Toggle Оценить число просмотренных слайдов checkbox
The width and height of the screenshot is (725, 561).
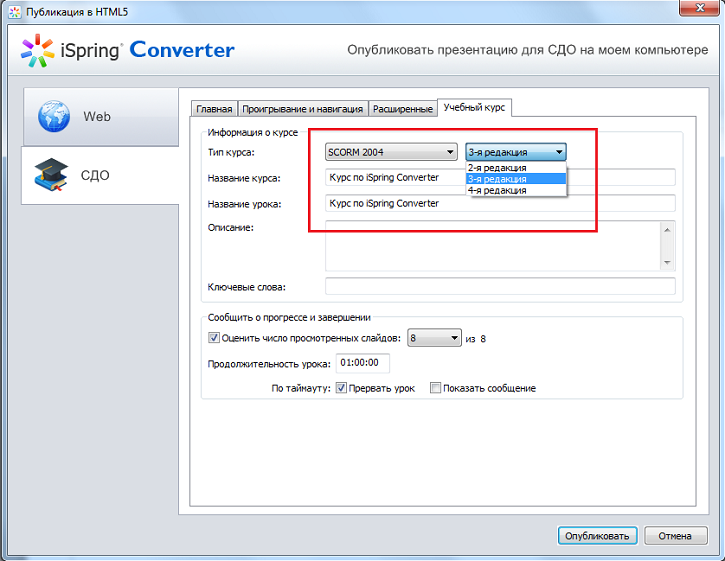[214, 338]
